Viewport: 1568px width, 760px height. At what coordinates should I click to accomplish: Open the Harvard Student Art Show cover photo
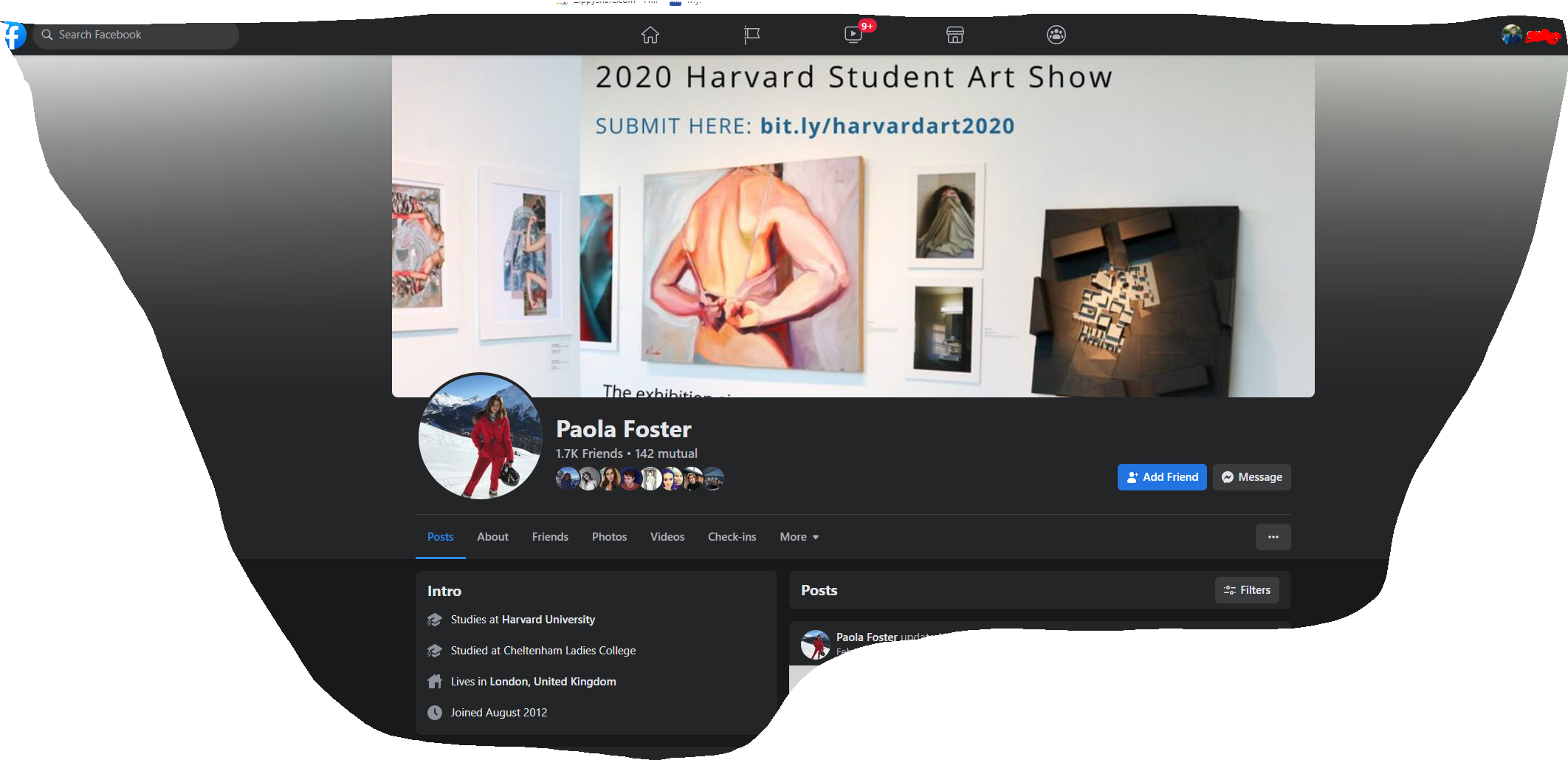click(853, 227)
